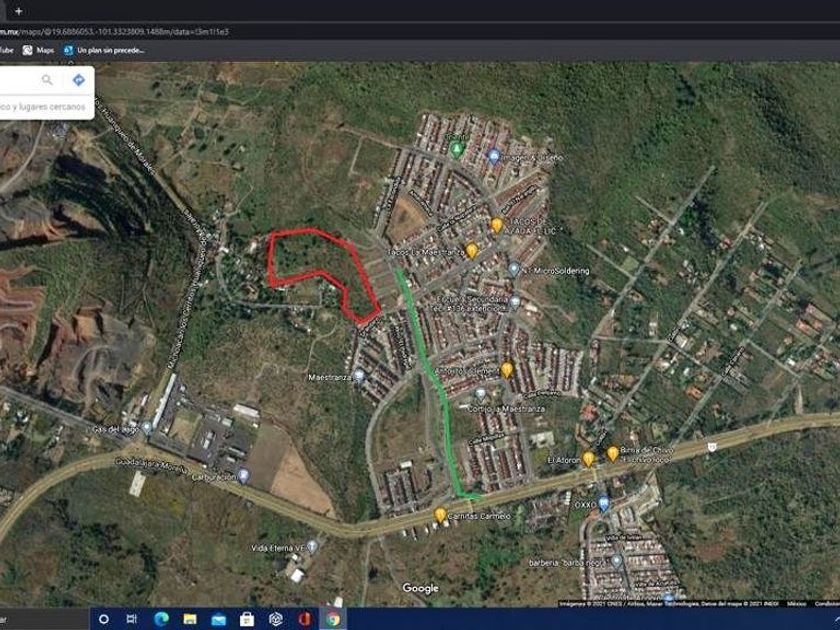Open Cortana search circle on taskbar
The image size is (840, 630).
click(x=104, y=619)
